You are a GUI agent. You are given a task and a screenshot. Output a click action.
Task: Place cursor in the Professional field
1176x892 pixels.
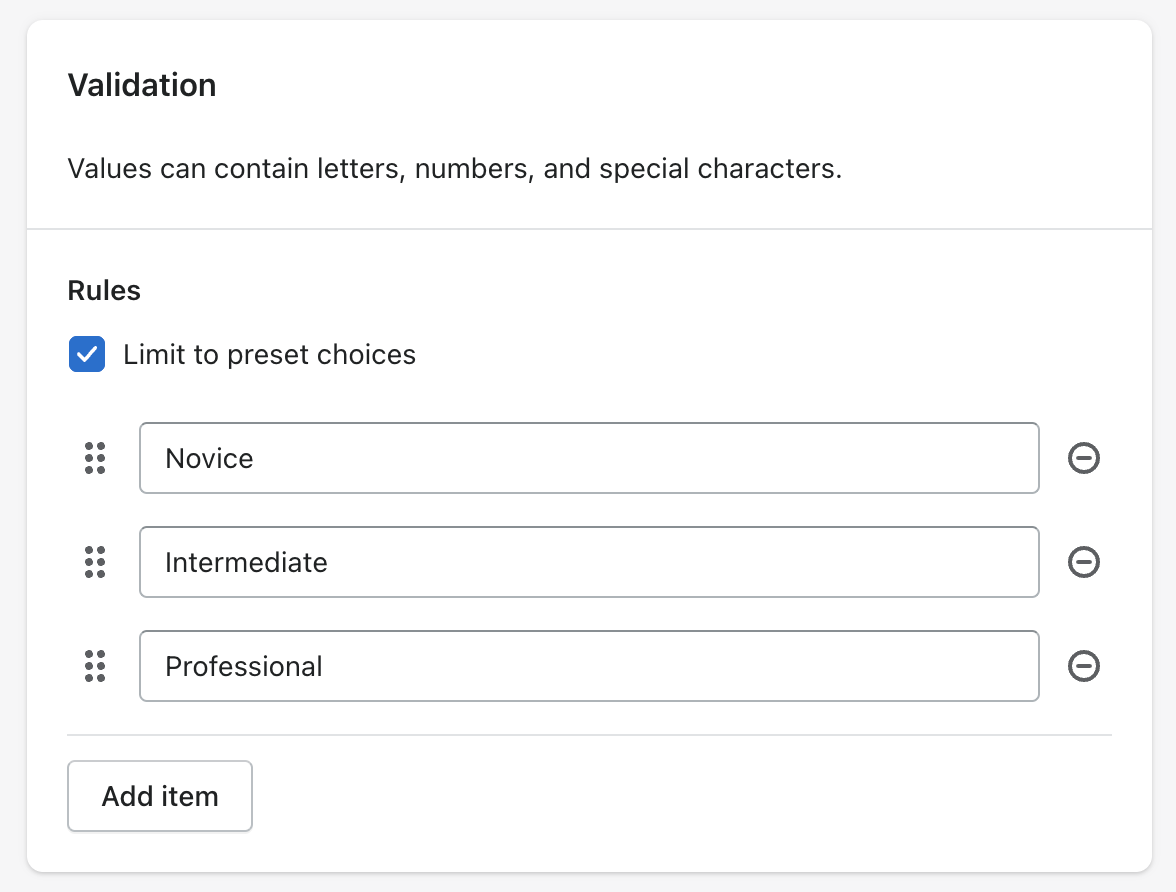pos(589,666)
